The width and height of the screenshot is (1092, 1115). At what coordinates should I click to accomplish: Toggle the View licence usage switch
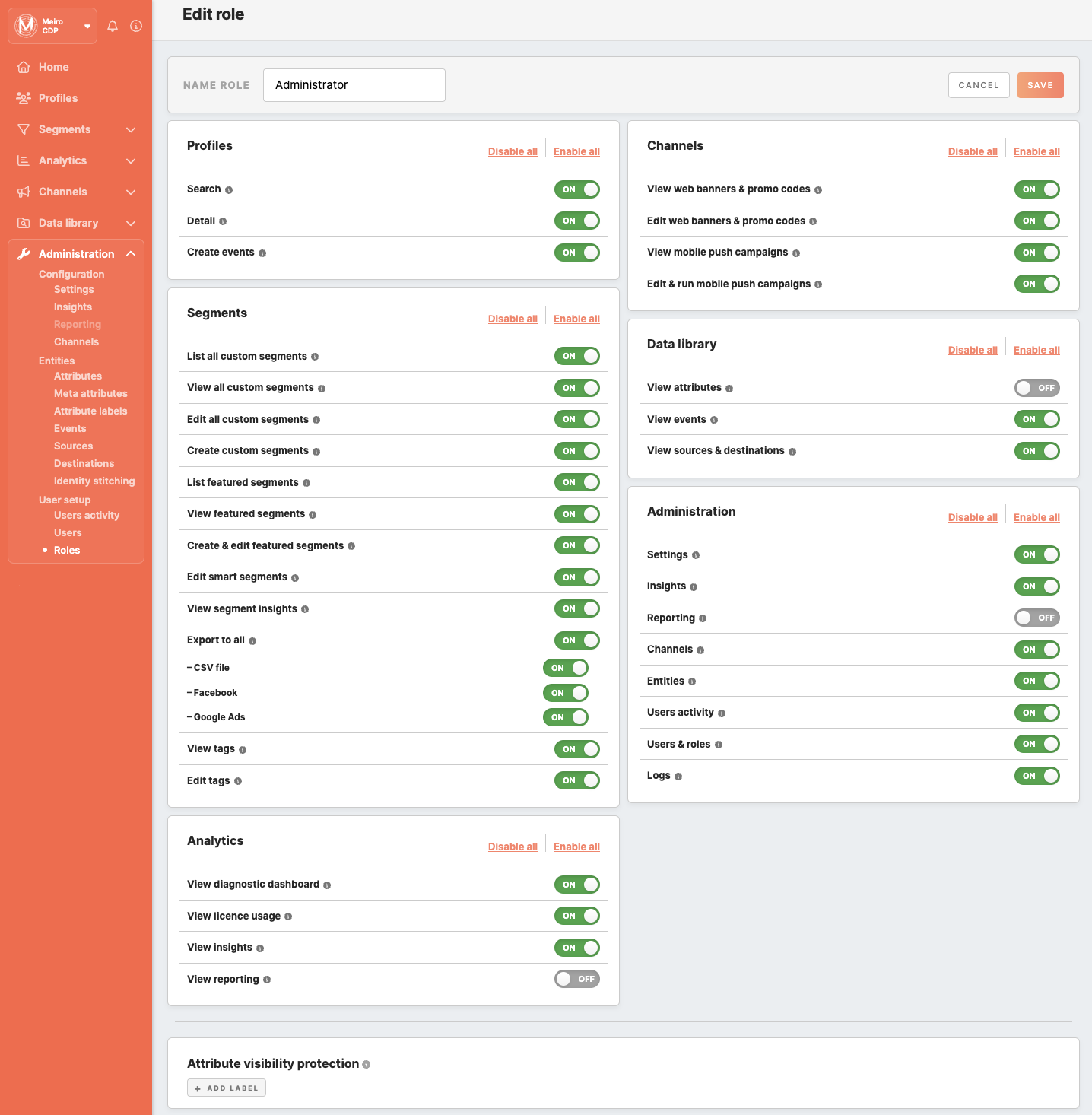577,916
